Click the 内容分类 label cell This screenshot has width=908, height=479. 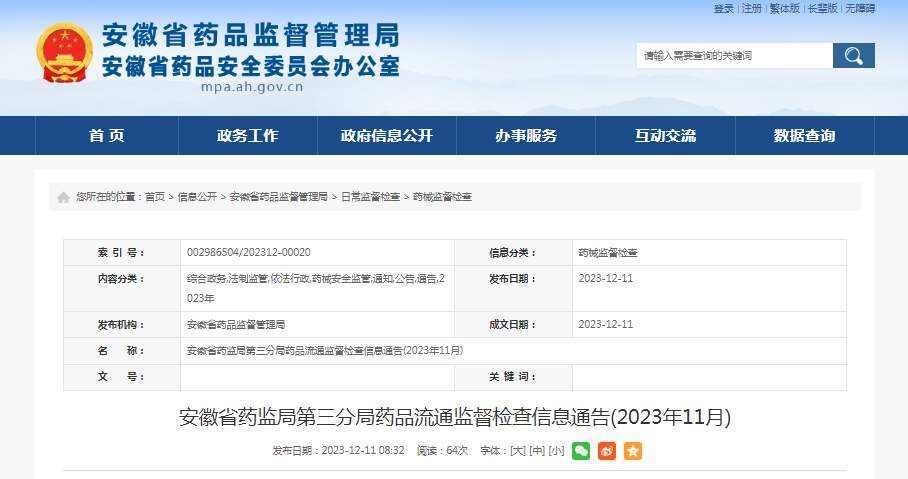point(122,288)
